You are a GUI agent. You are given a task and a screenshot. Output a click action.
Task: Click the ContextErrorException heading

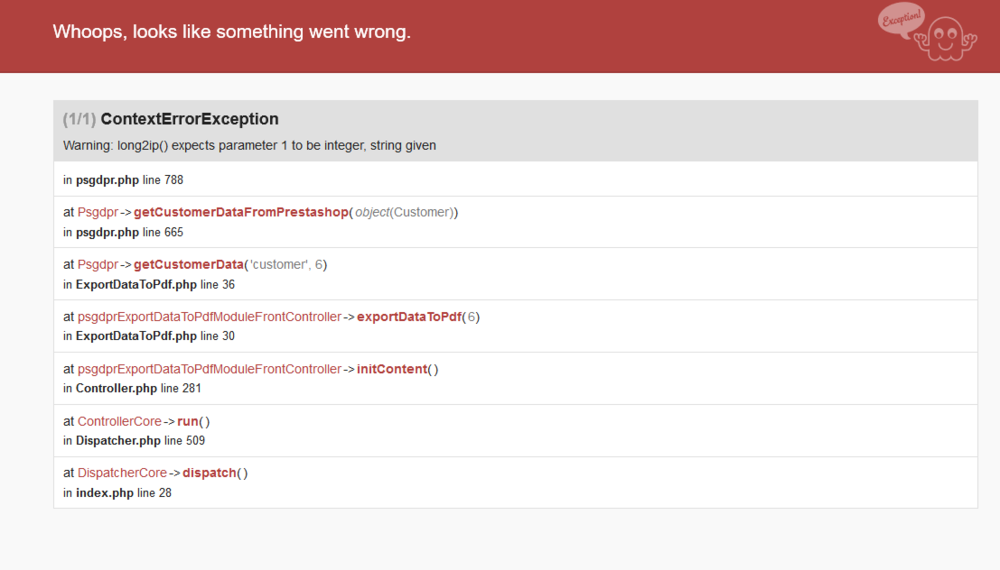tap(189, 119)
